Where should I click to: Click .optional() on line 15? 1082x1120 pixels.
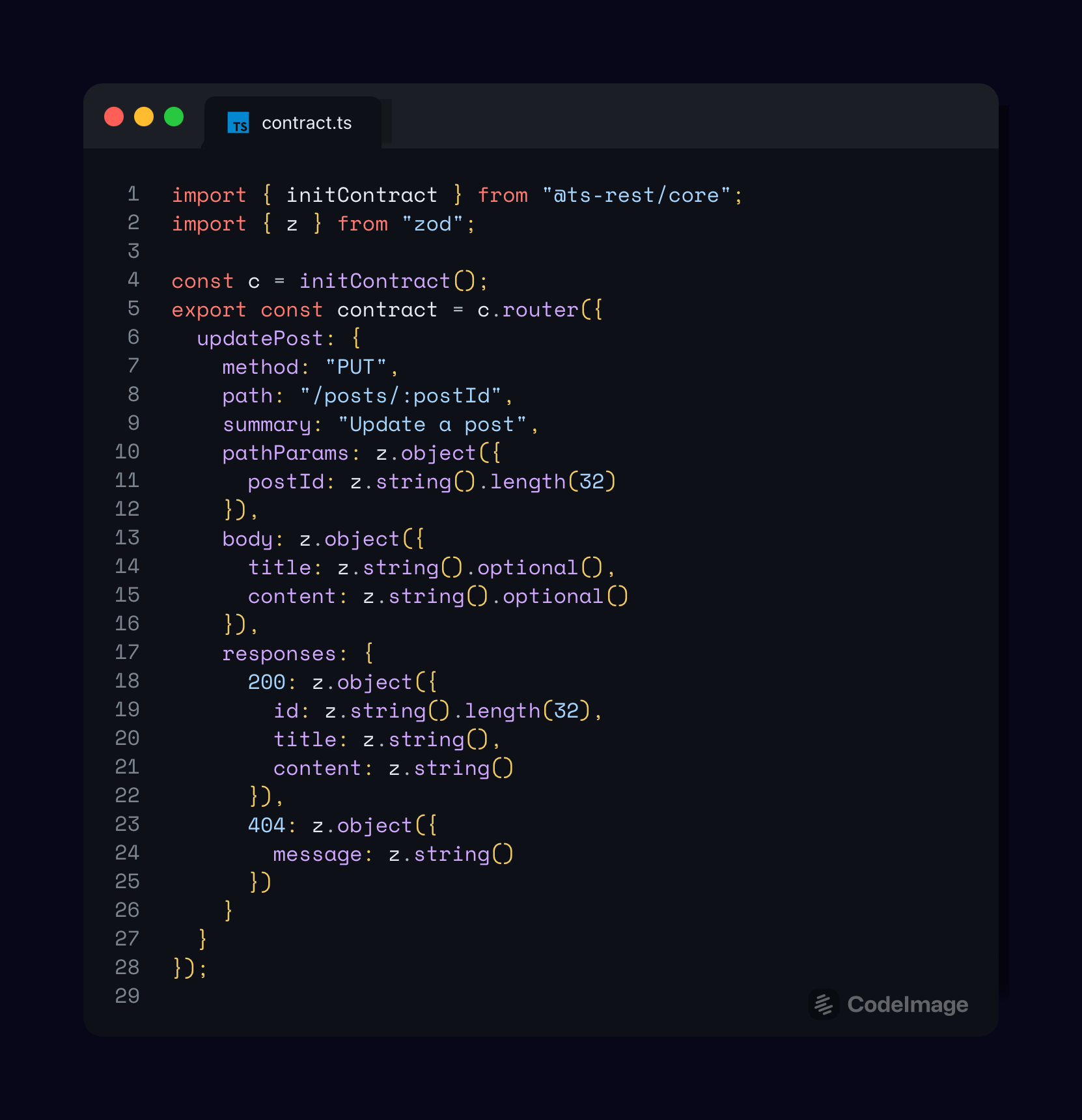(x=559, y=596)
